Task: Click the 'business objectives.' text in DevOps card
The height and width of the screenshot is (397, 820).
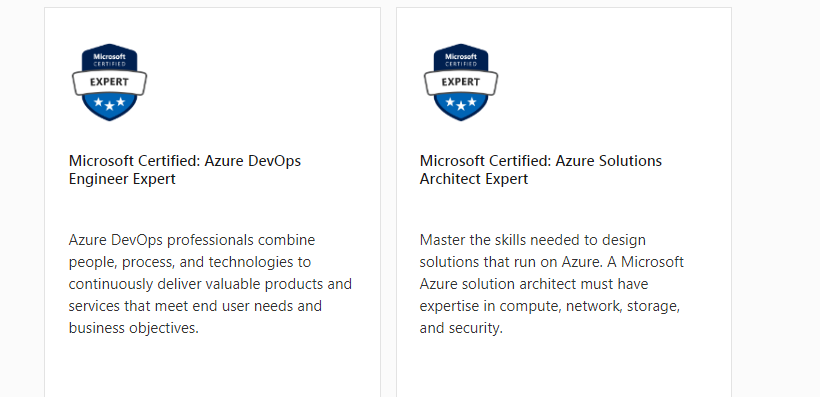Action: pyautogui.click(x=134, y=328)
